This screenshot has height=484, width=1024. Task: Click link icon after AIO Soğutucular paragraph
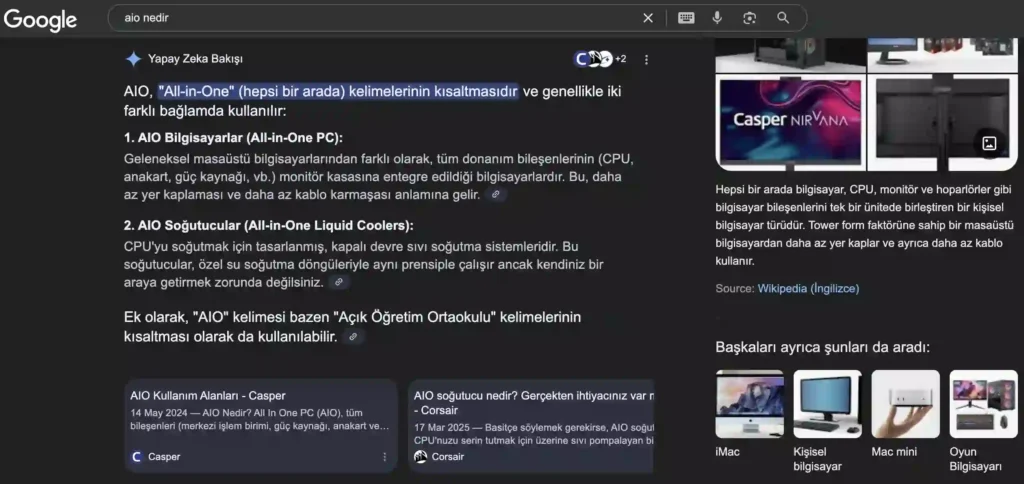338,282
